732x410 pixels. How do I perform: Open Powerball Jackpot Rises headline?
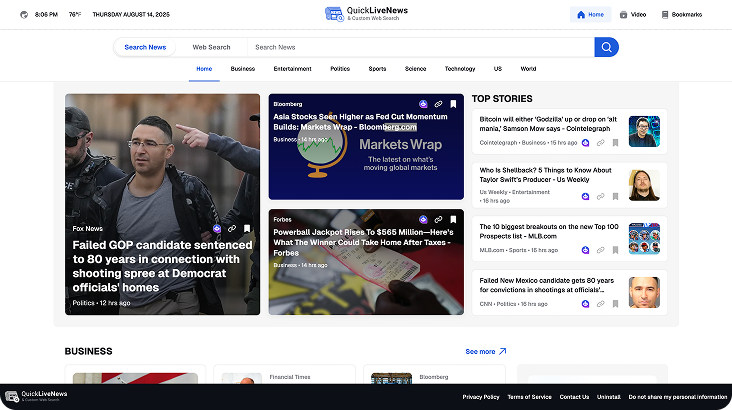[362, 242]
